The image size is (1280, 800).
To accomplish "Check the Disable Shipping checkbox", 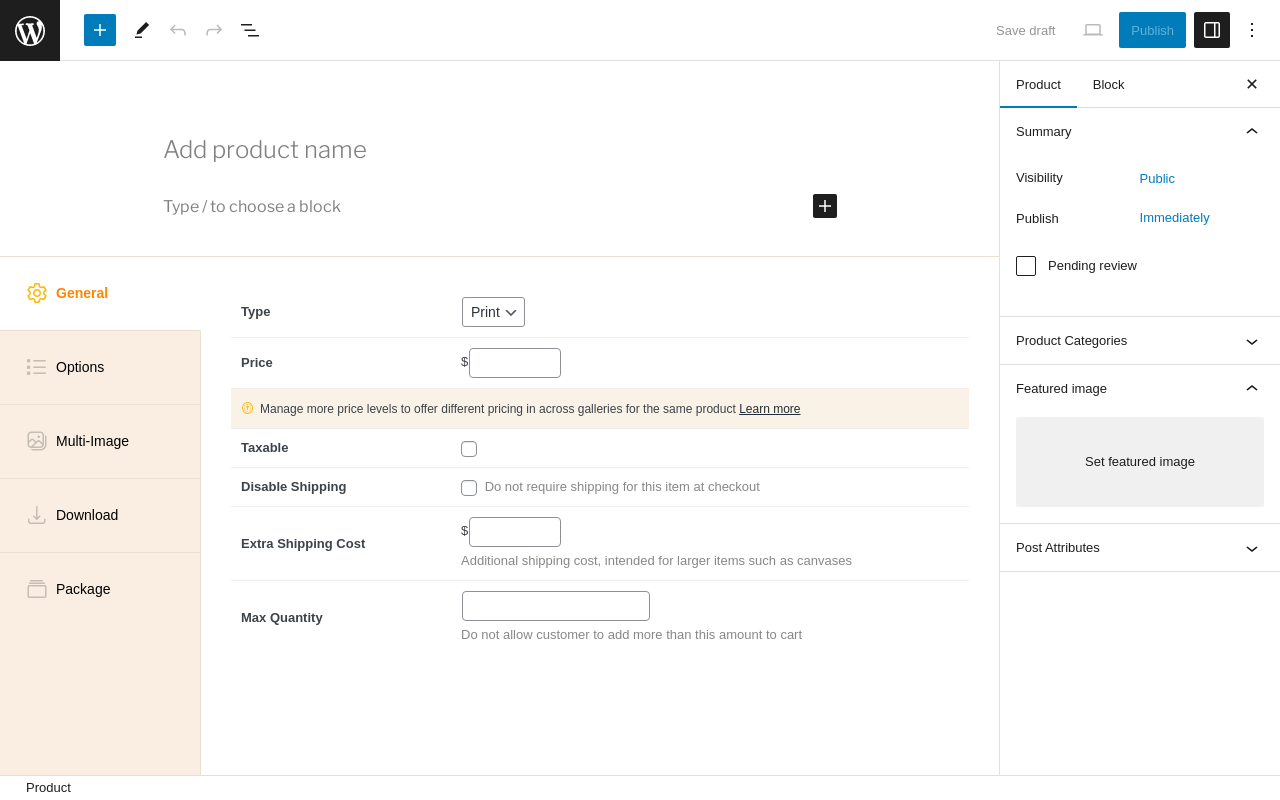I will point(469,488).
